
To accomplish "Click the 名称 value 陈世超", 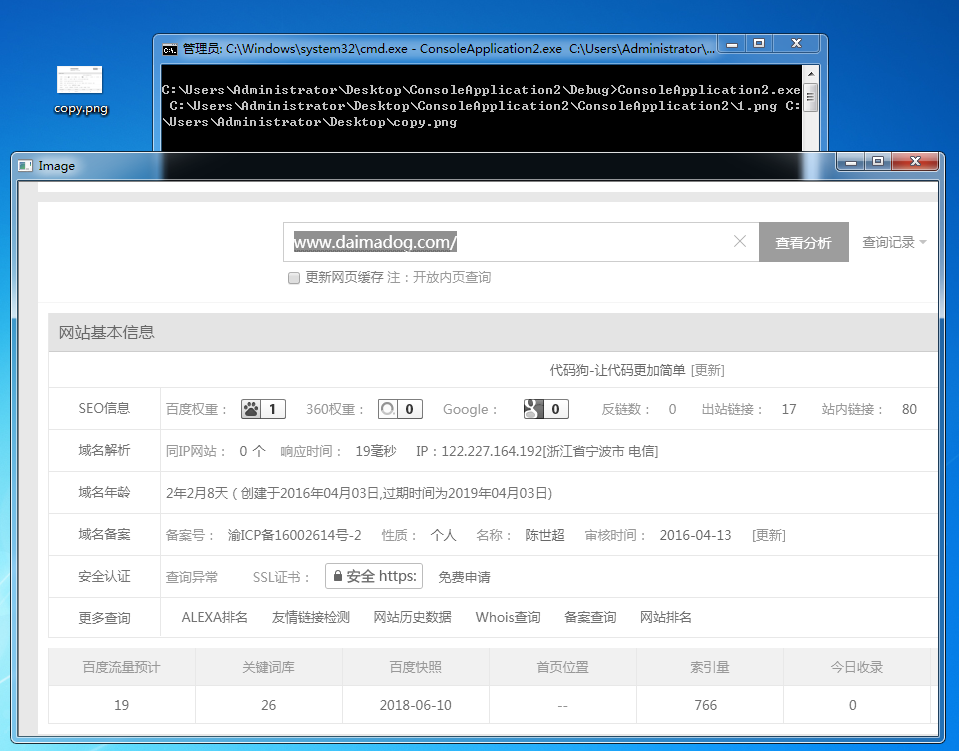I will point(545,535).
